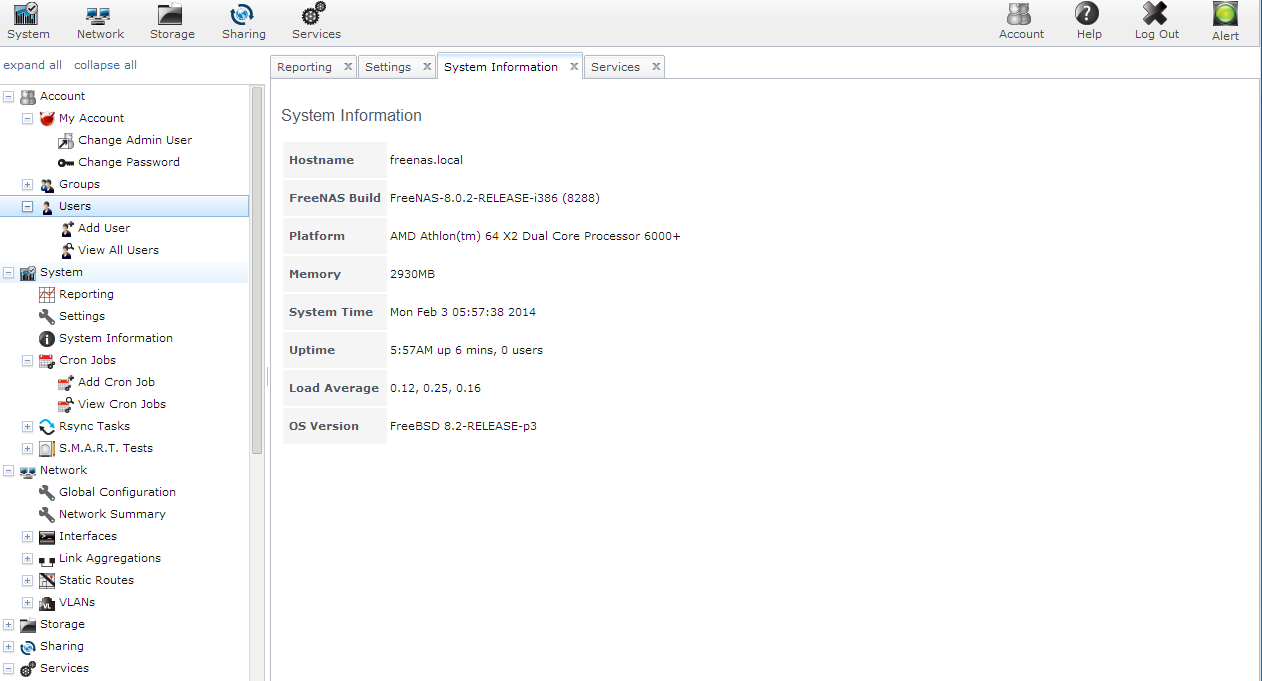Viewport: 1262px width, 681px height.
Task: Collapse the My Account tree node
Action: coord(28,118)
